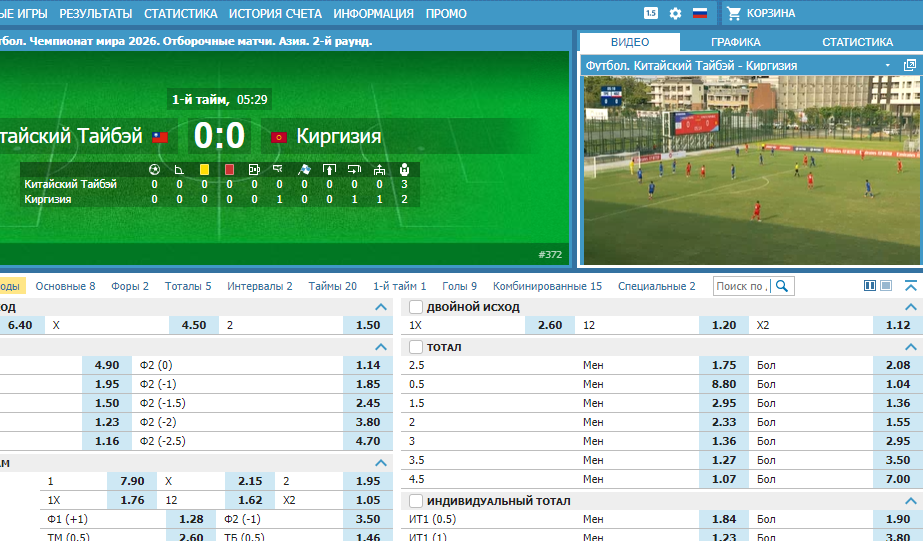Filter markets by Специальные 2
The width and height of the screenshot is (923, 541).
656,286
